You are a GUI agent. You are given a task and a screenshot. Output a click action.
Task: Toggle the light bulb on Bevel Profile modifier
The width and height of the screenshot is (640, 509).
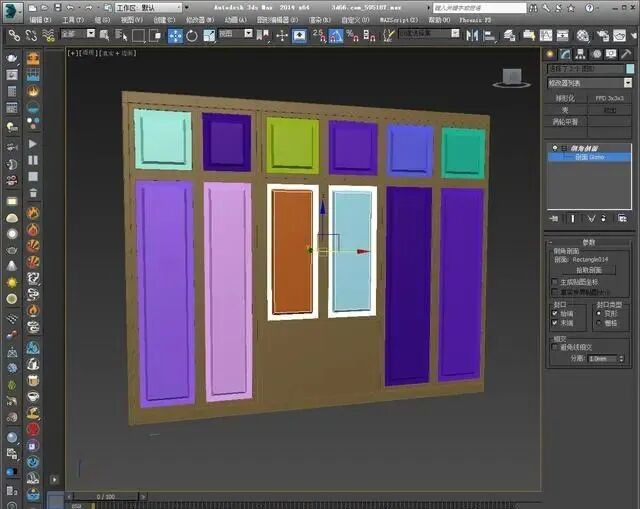[x=554, y=148]
